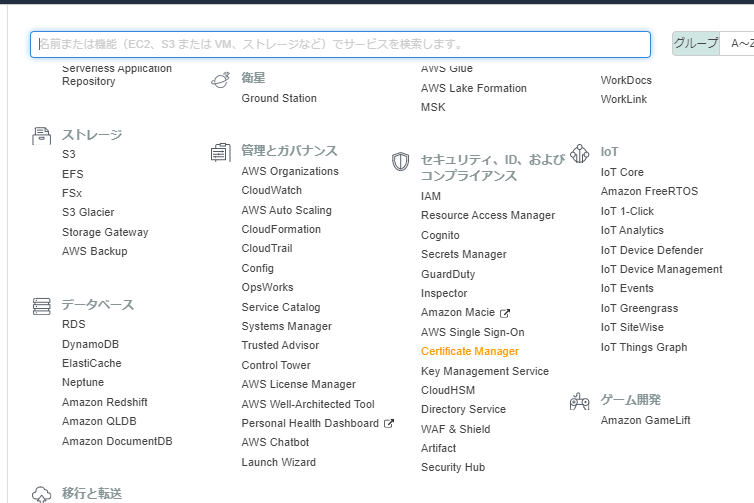Open Certificate Manager service
The height and width of the screenshot is (503, 754).
click(x=470, y=352)
